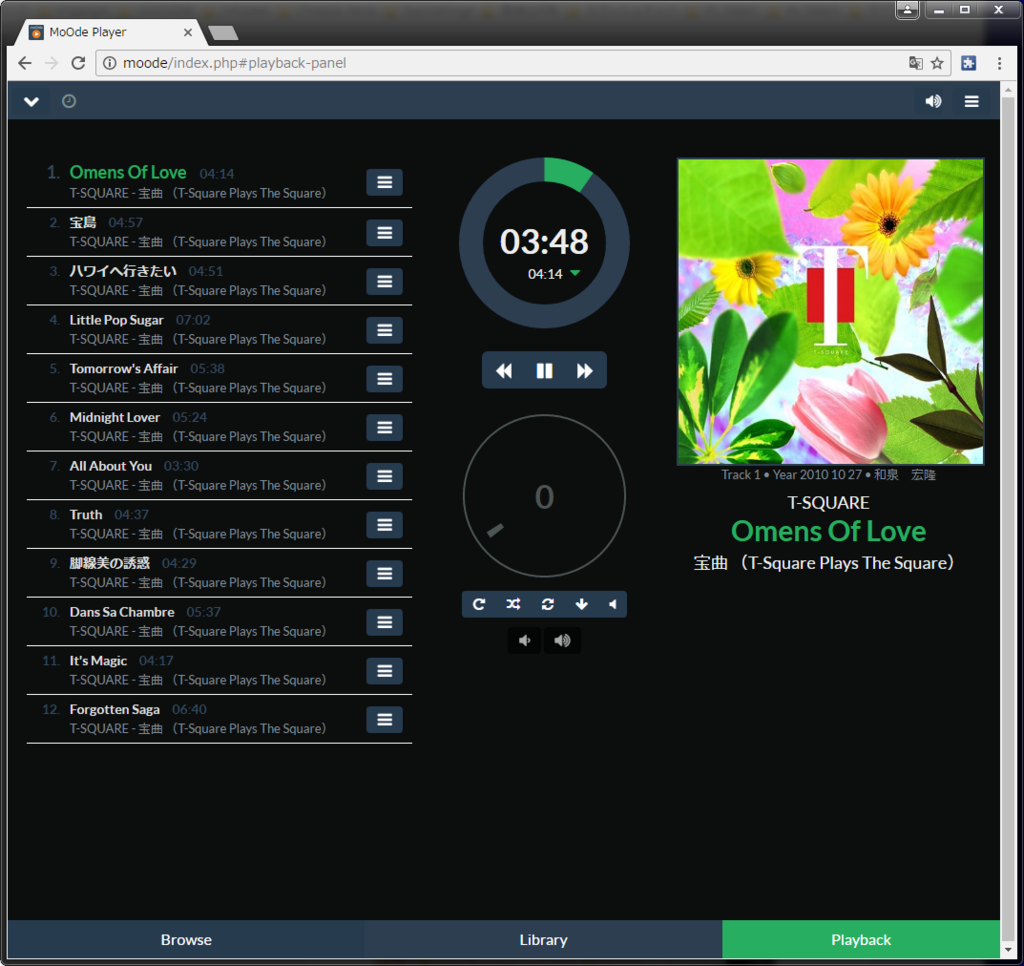The height and width of the screenshot is (966, 1024).
Task: Open menu for Midnight Lover track
Action: point(384,427)
